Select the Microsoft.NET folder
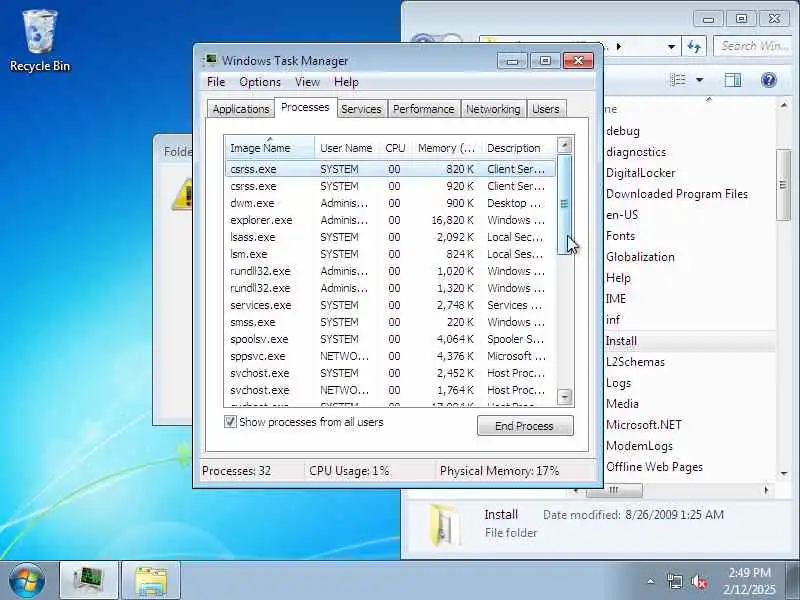800x600 pixels. (643, 424)
